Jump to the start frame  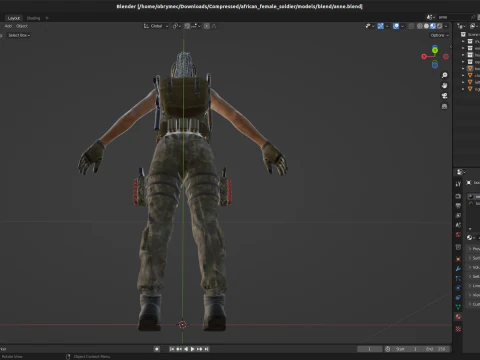tap(172, 349)
